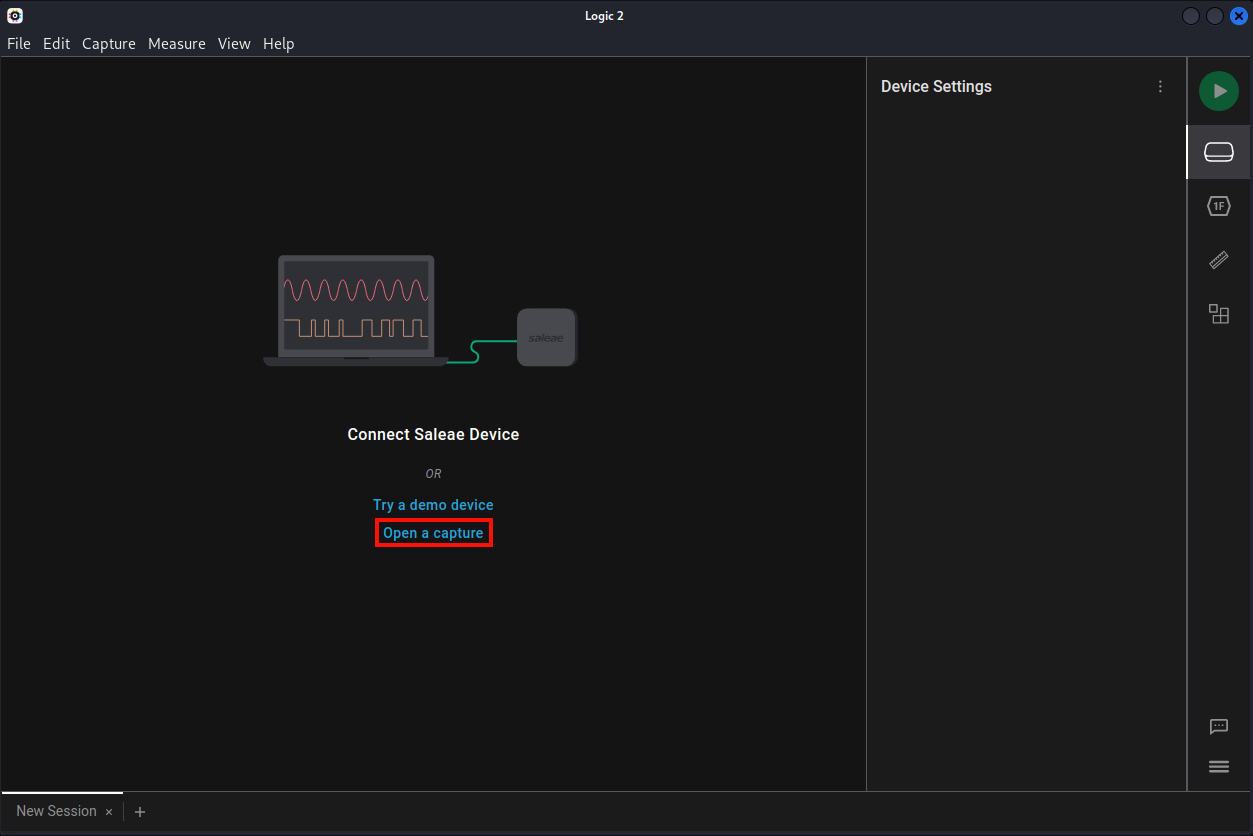Open the feedback chat icon
The width and height of the screenshot is (1253, 836).
(x=1219, y=727)
